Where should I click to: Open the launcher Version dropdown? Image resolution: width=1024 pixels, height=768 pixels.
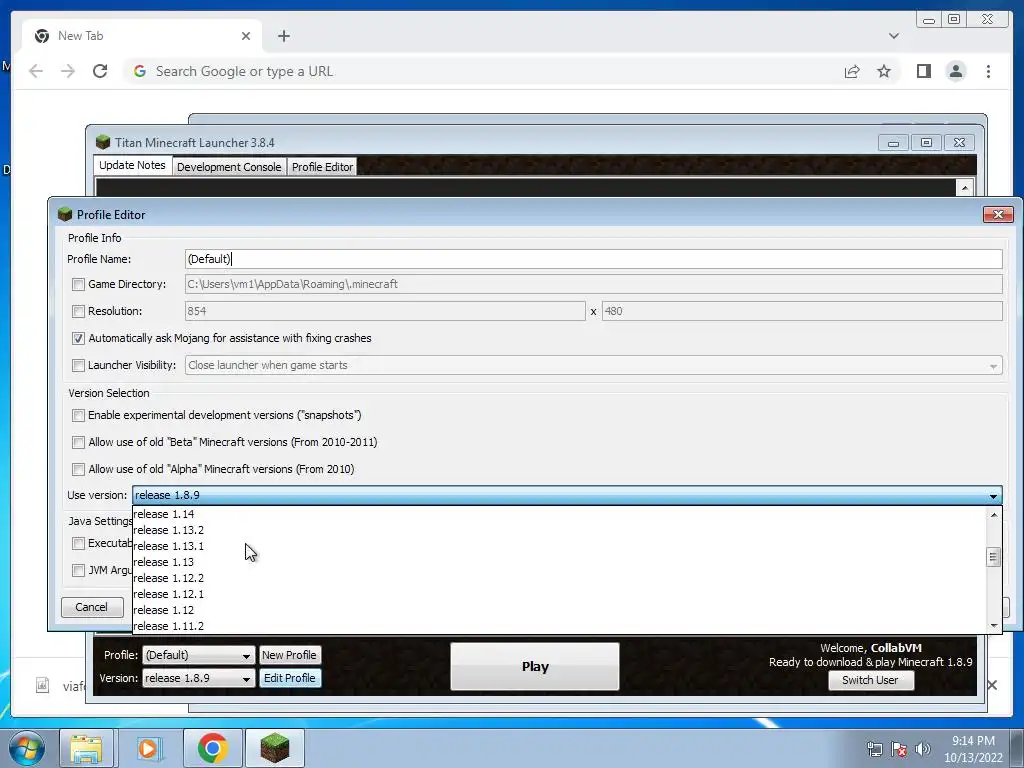198,679
